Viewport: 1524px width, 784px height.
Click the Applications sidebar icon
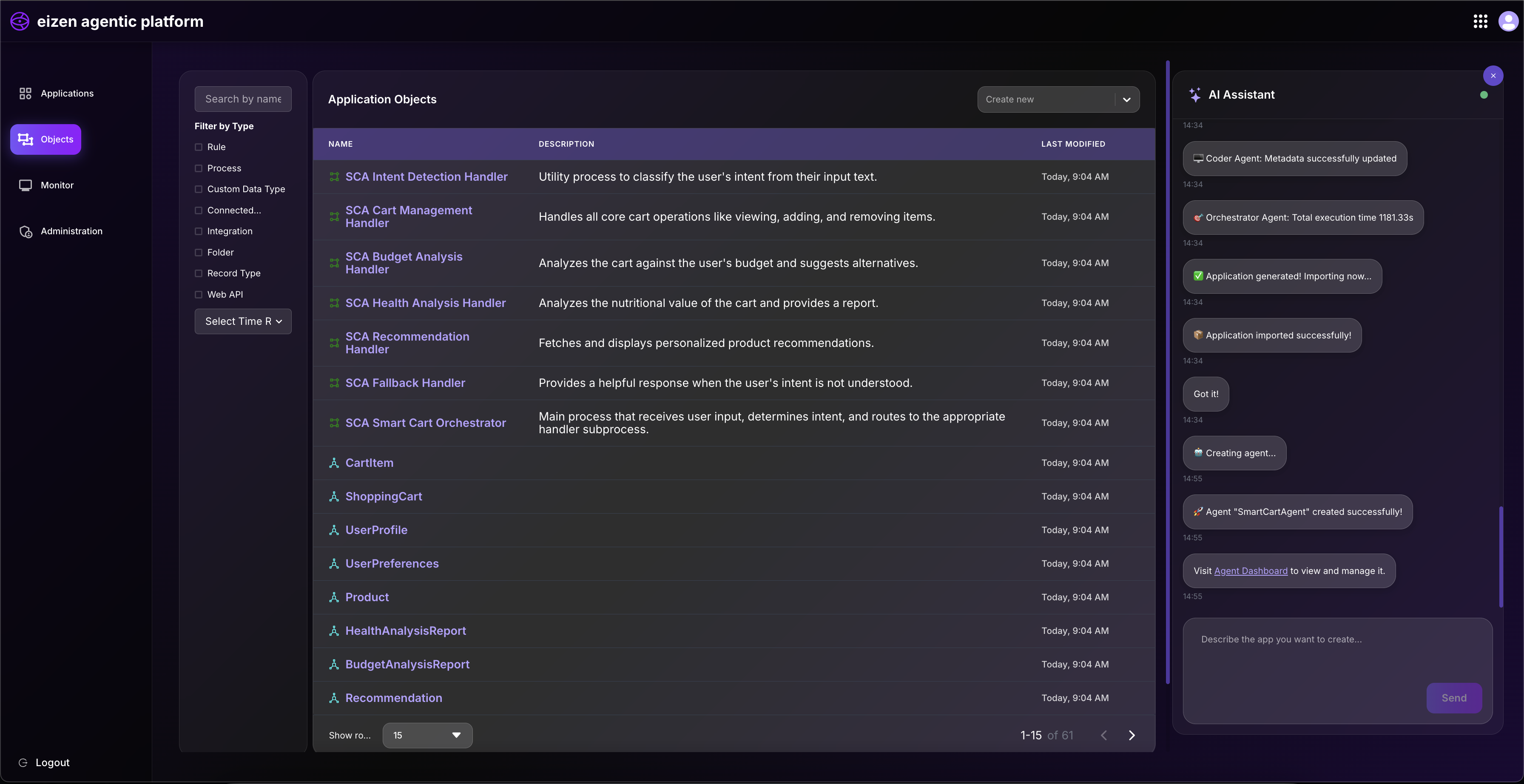(25, 94)
